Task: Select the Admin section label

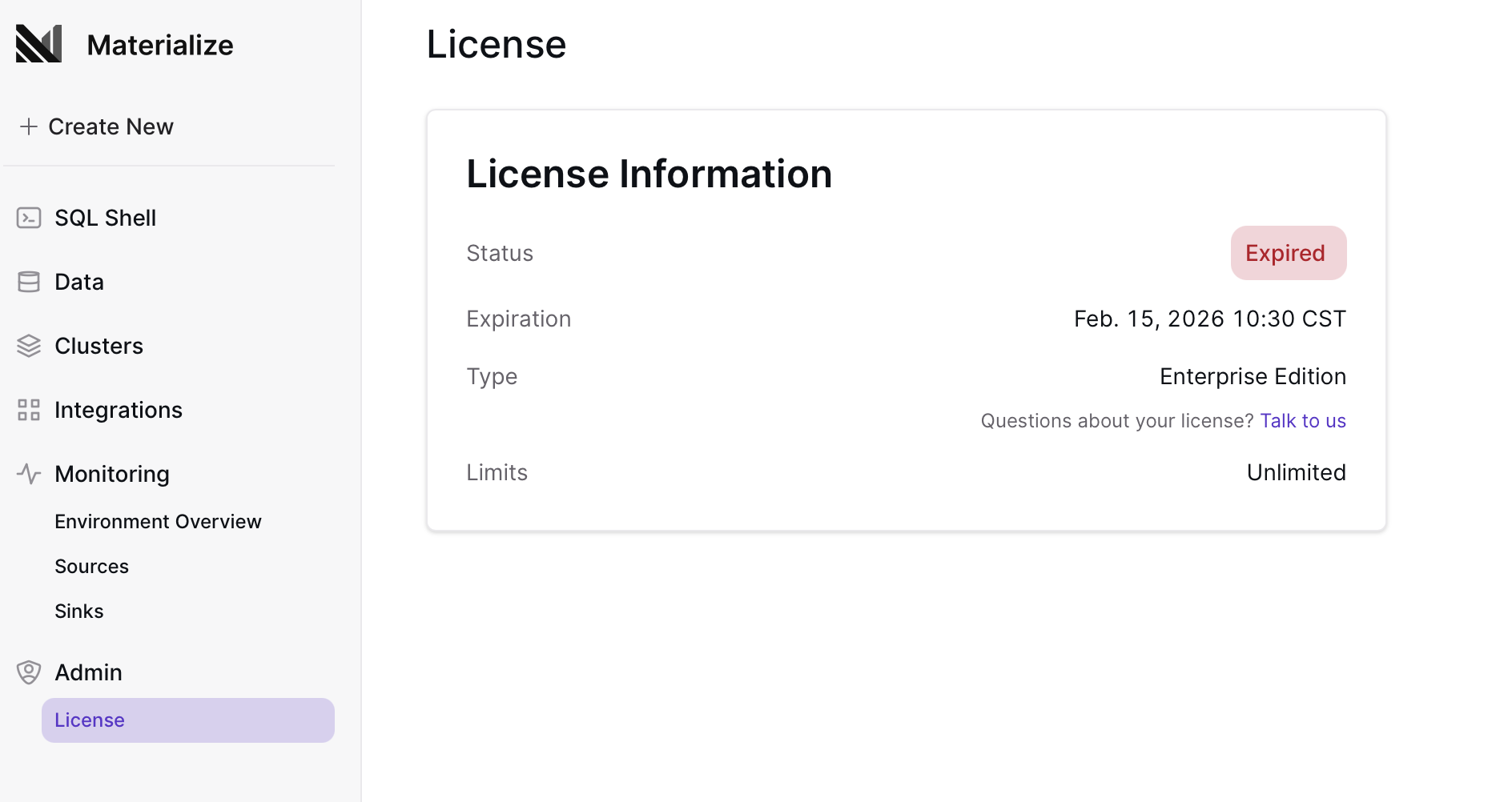Action: coord(88,672)
